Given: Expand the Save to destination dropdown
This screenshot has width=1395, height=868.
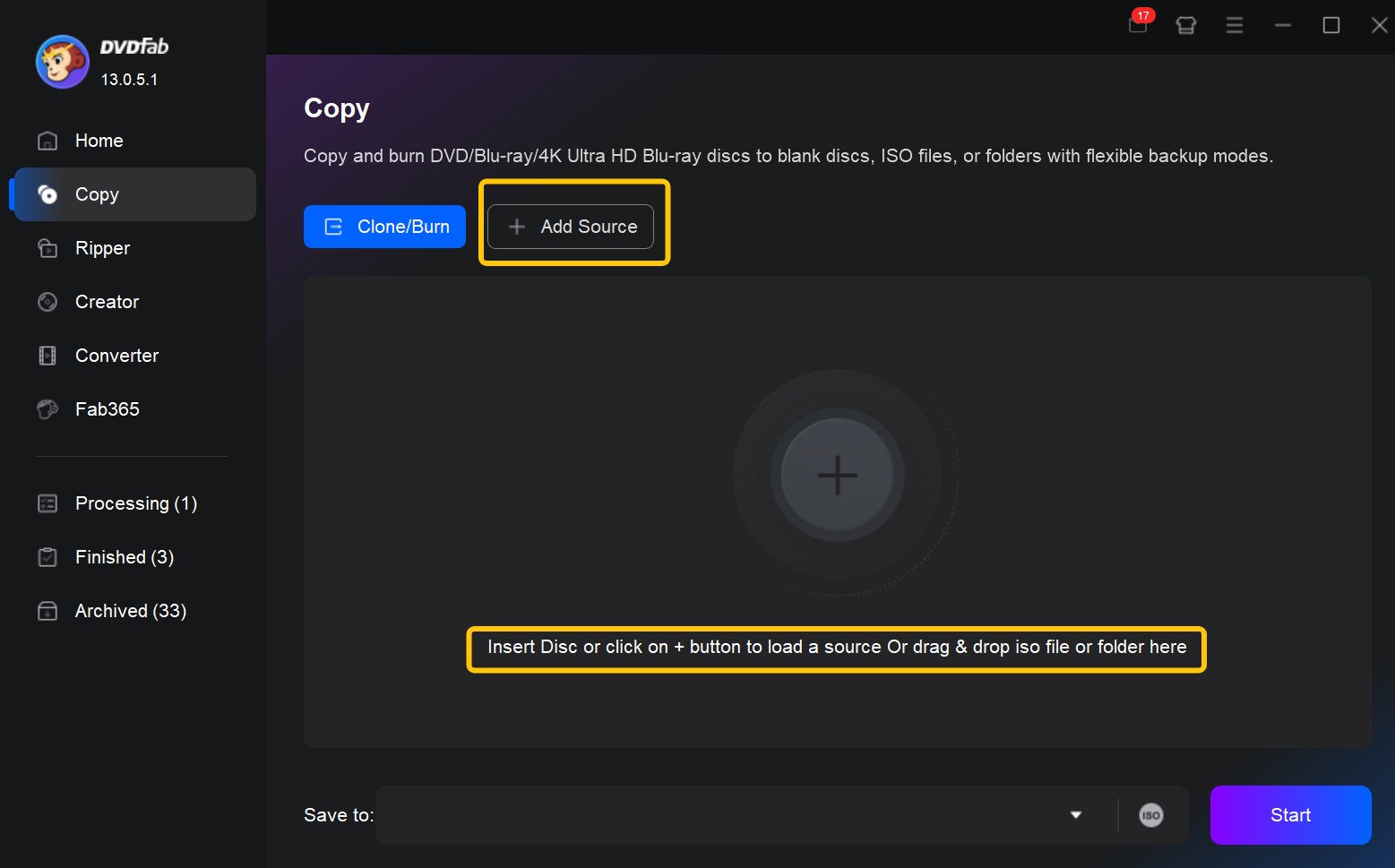Looking at the screenshot, I should [1075, 815].
